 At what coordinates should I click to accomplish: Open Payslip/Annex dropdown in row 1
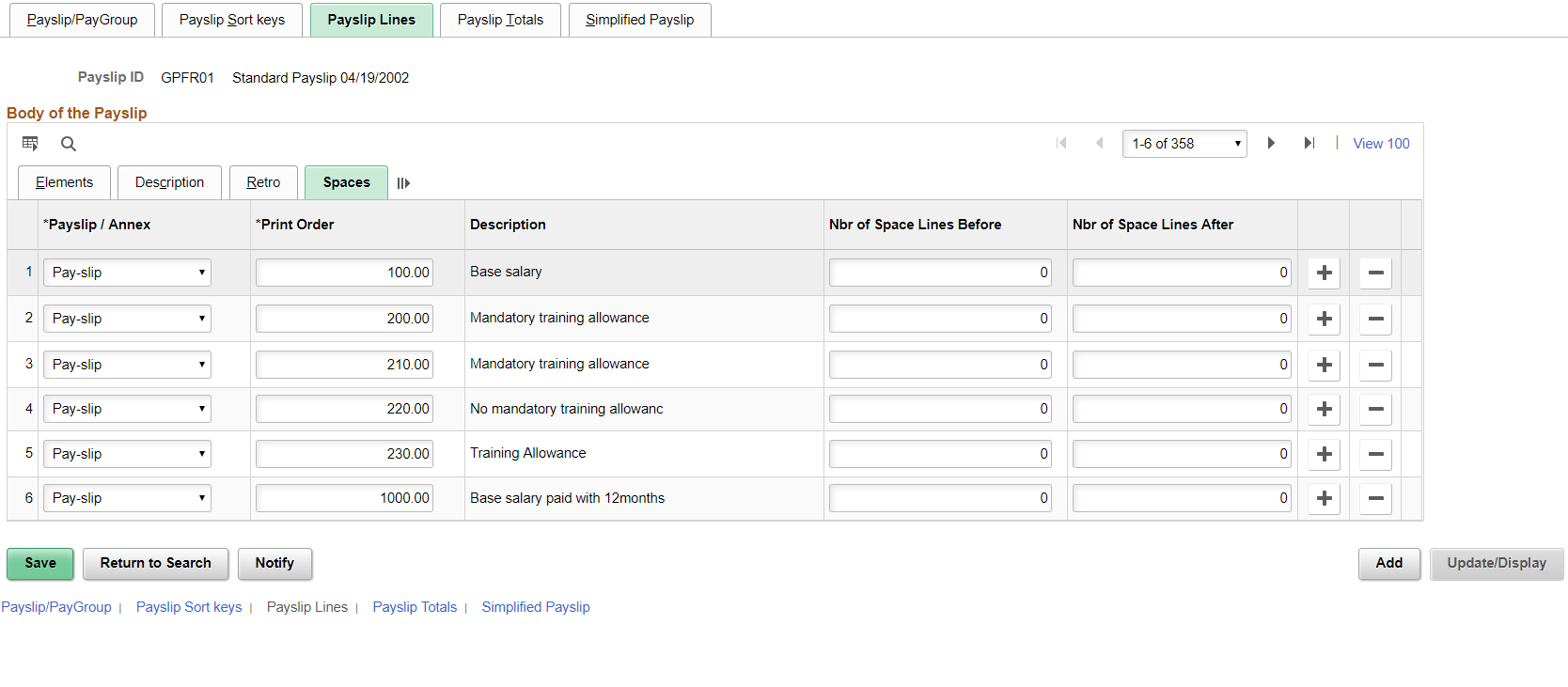tap(127, 273)
